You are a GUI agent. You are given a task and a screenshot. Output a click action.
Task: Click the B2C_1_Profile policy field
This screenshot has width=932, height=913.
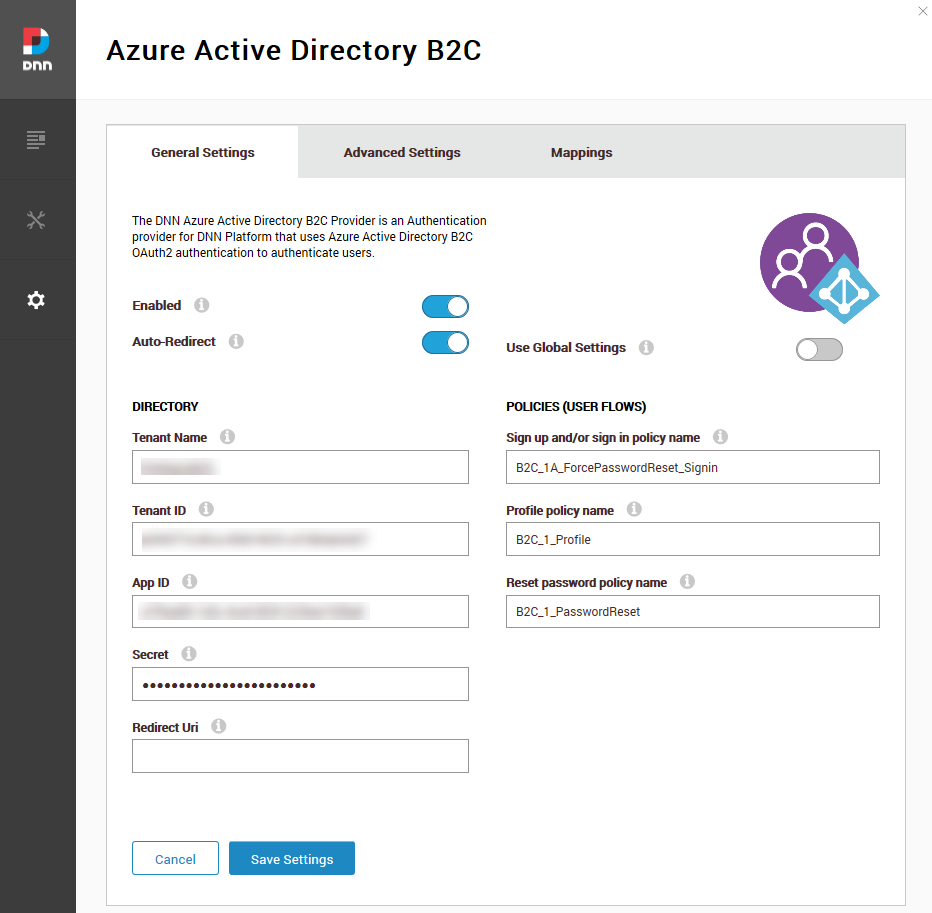[692, 539]
